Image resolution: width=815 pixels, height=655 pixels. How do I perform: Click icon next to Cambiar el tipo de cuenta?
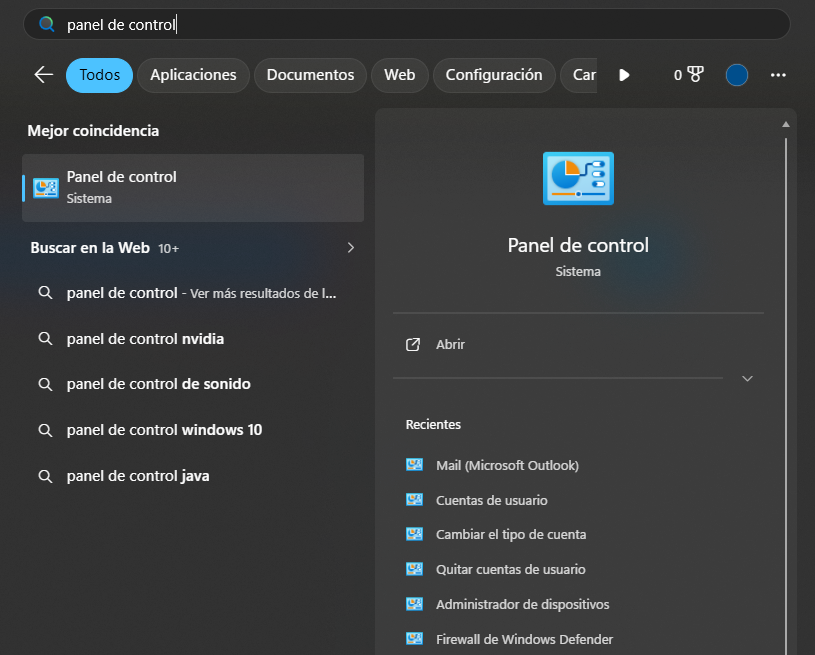[414, 534]
